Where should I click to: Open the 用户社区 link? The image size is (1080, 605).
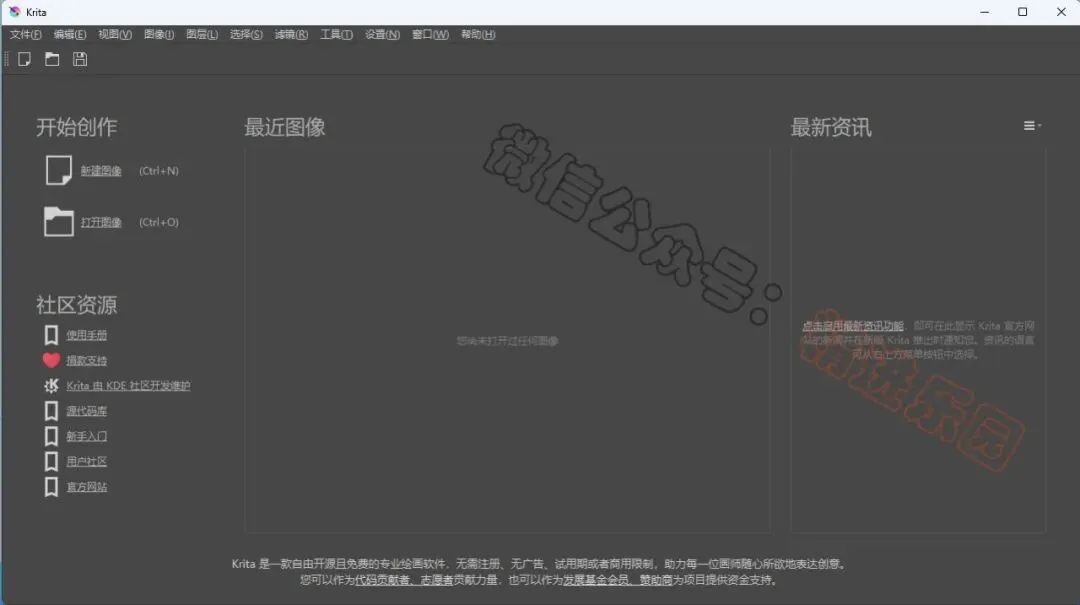(87, 462)
